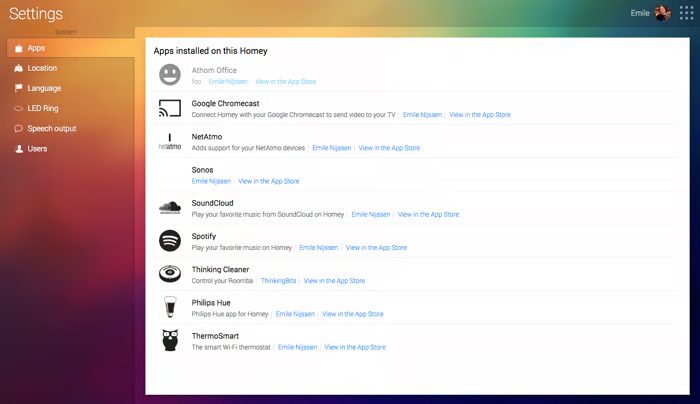
Task: View Spotify in the App Store
Action: pos(376,247)
